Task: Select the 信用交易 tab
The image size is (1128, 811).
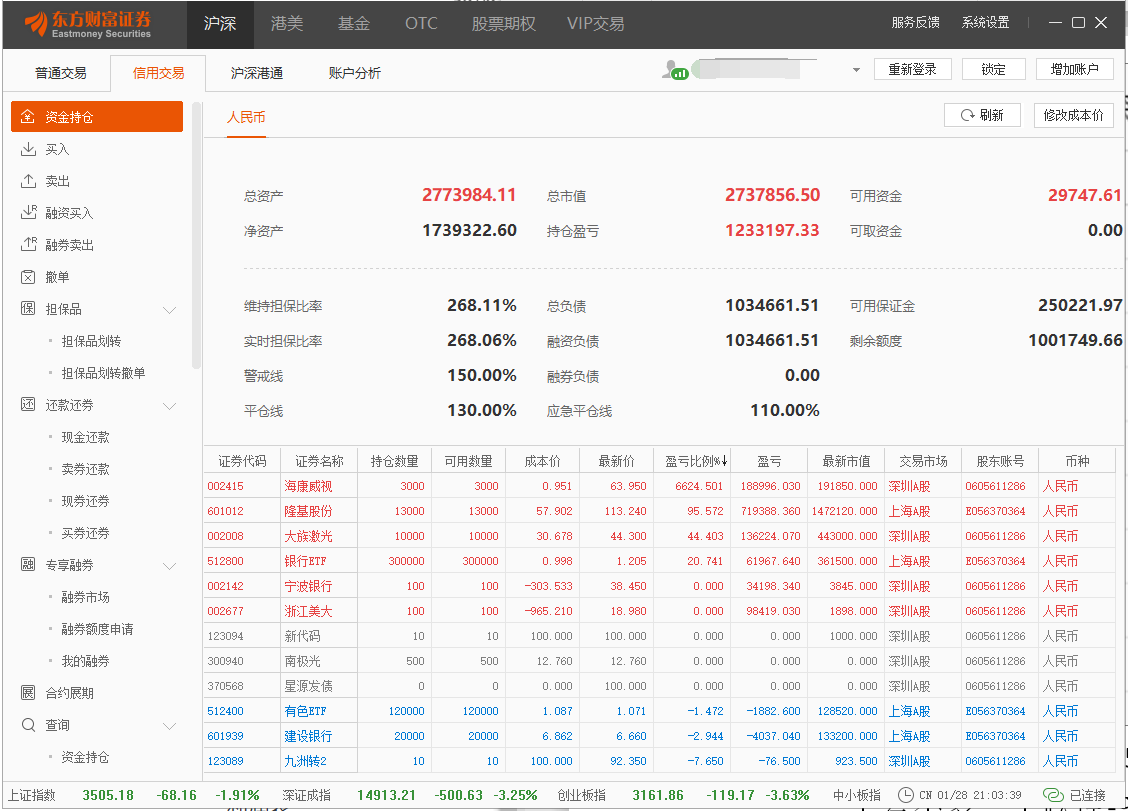Action: [158, 73]
